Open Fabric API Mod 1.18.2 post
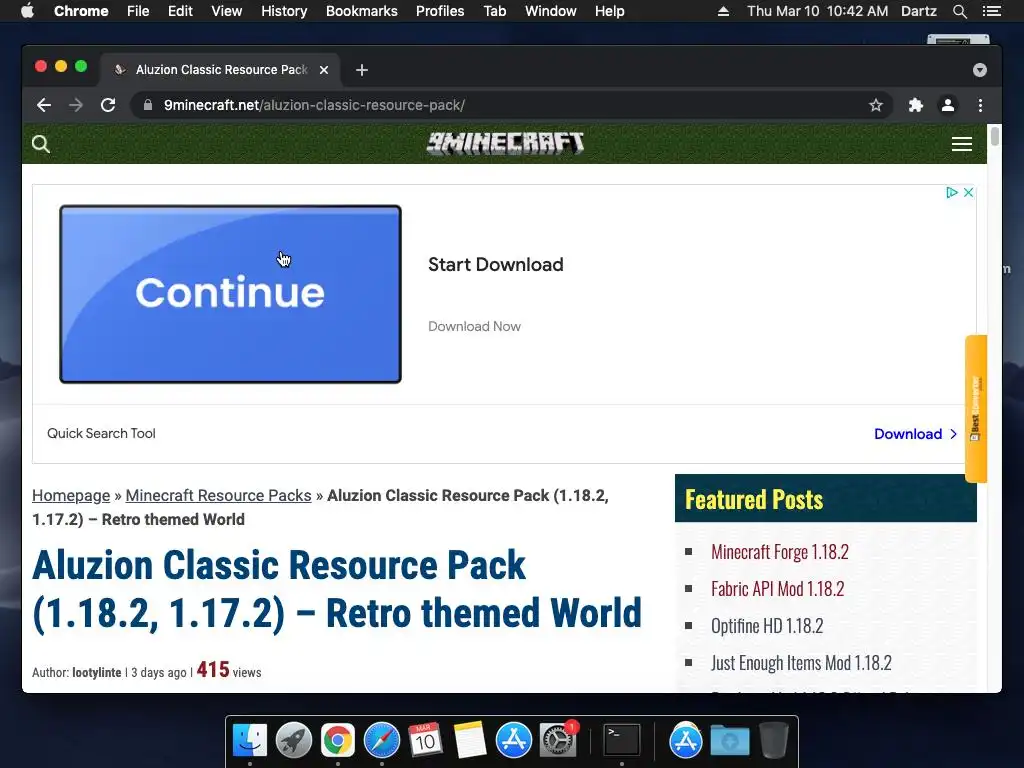1024x768 pixels. tap(777, 589)
